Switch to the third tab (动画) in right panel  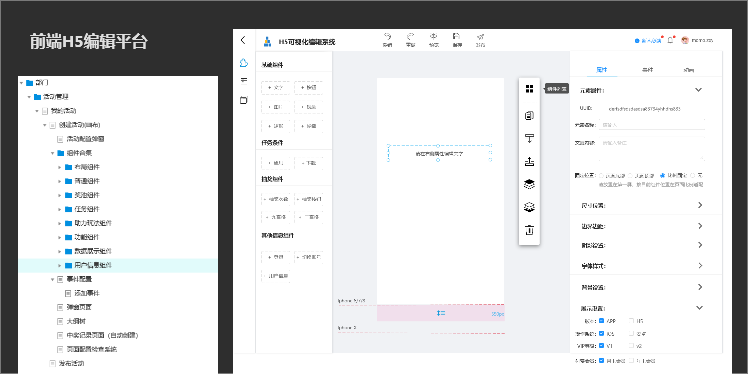click(x=688, y=70)
